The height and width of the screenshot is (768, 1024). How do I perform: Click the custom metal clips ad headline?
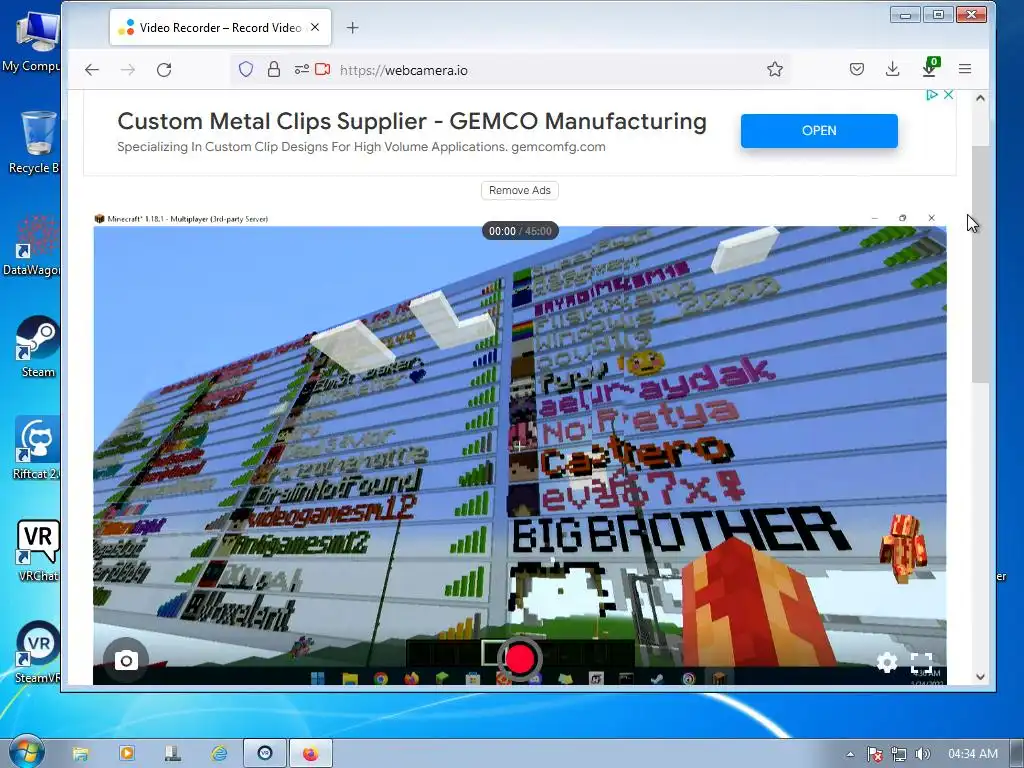(412, 121)
